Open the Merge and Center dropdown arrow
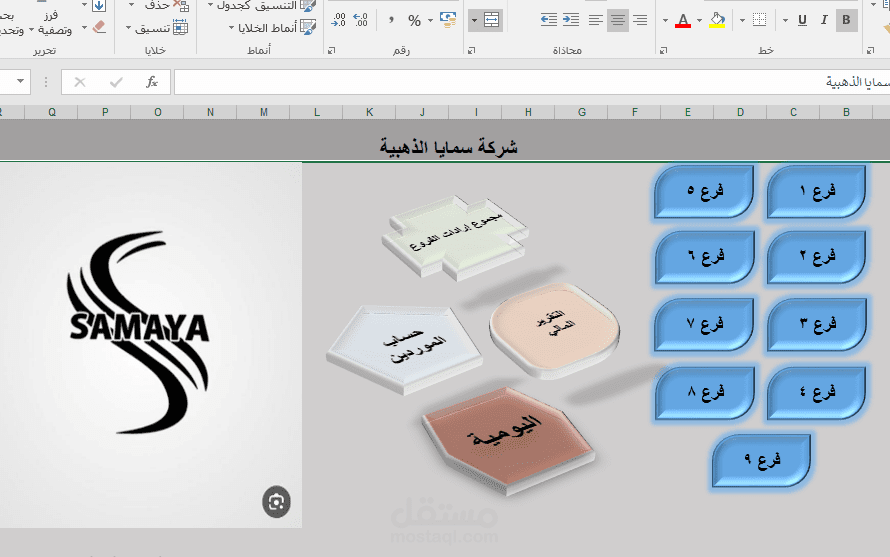The width and height of the screenshot is (890, 557). point(474,20)
